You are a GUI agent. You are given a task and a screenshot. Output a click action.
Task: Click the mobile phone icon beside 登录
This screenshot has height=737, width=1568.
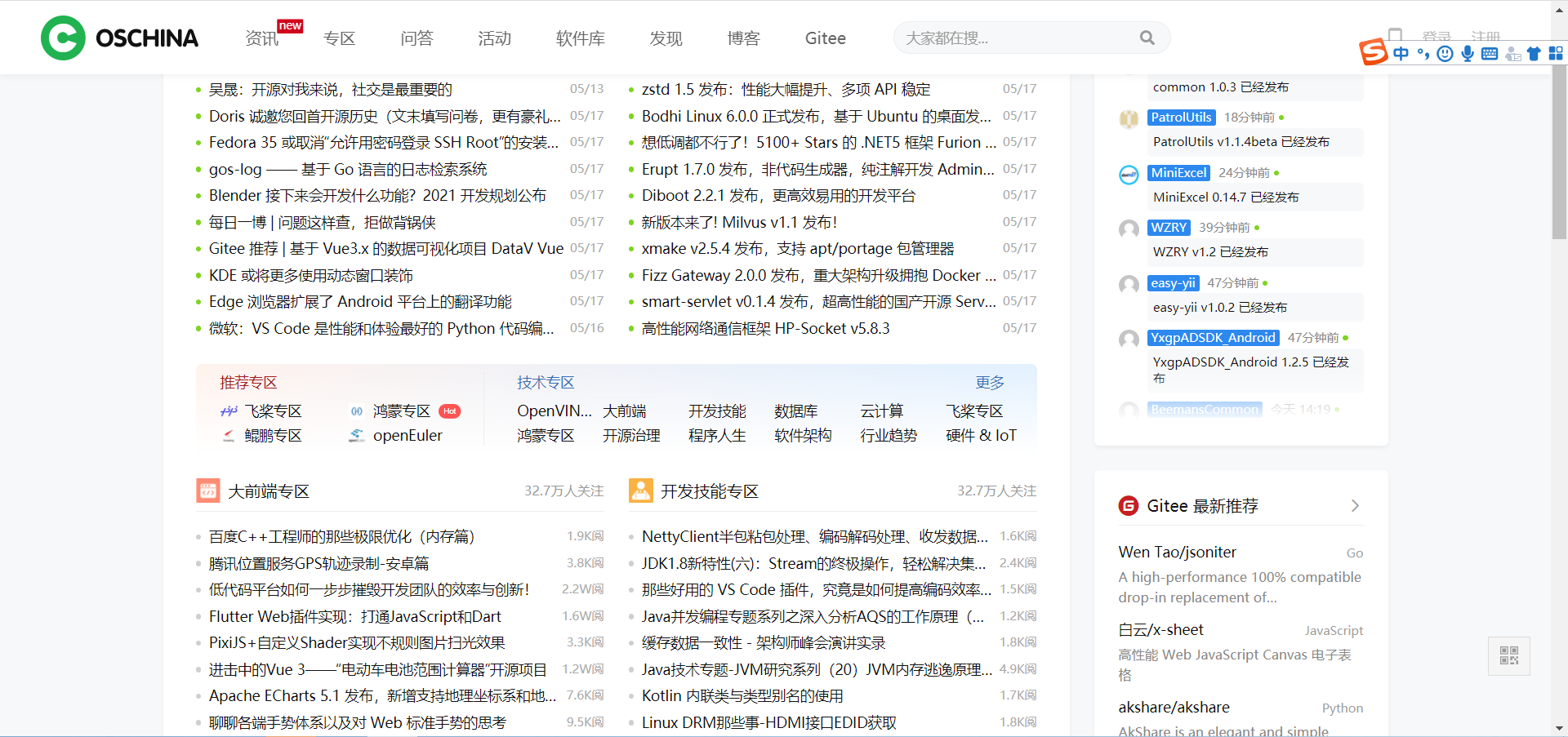tap(1395, 36)
